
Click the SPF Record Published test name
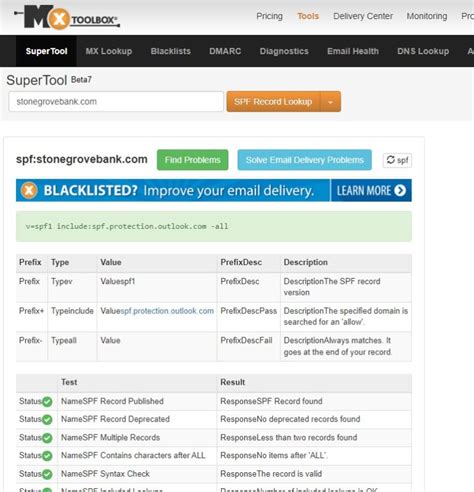point(112,401)
